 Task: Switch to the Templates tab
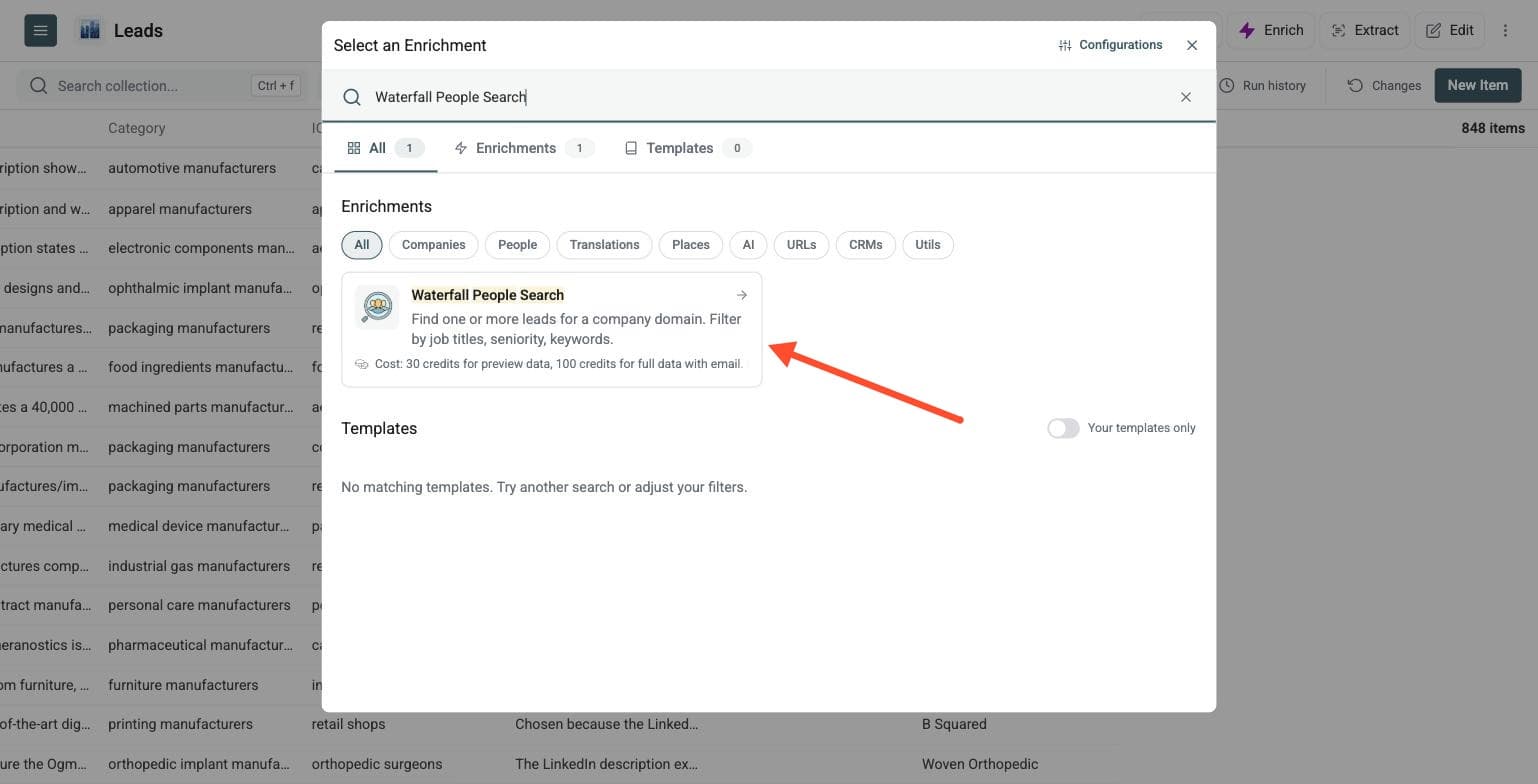(x=688, y=148)
